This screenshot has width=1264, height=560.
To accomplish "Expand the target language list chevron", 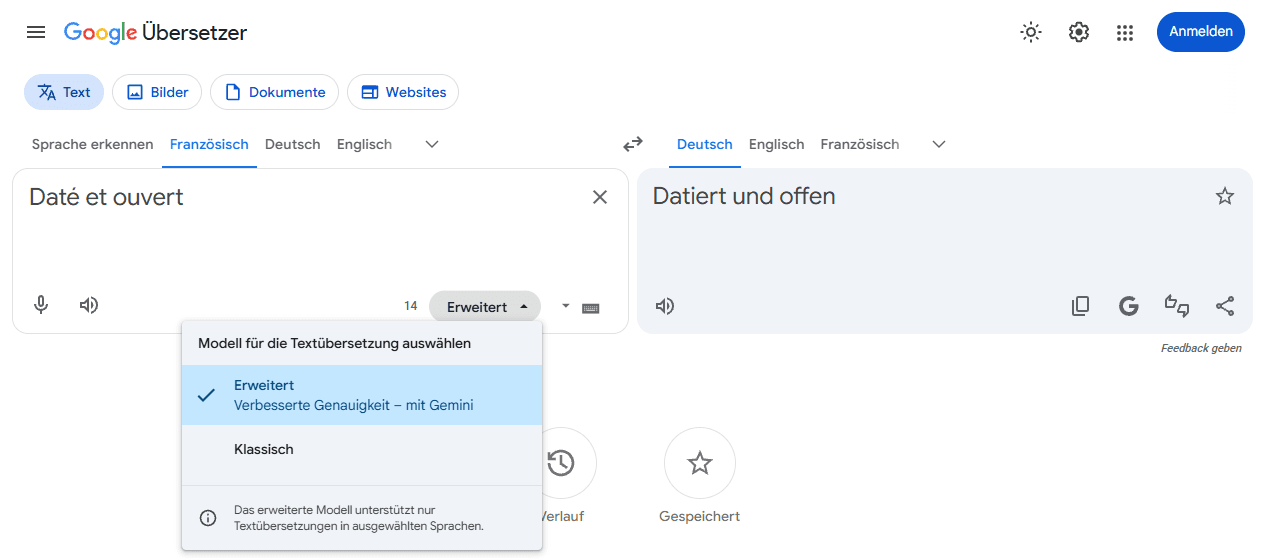I will 939,144.
